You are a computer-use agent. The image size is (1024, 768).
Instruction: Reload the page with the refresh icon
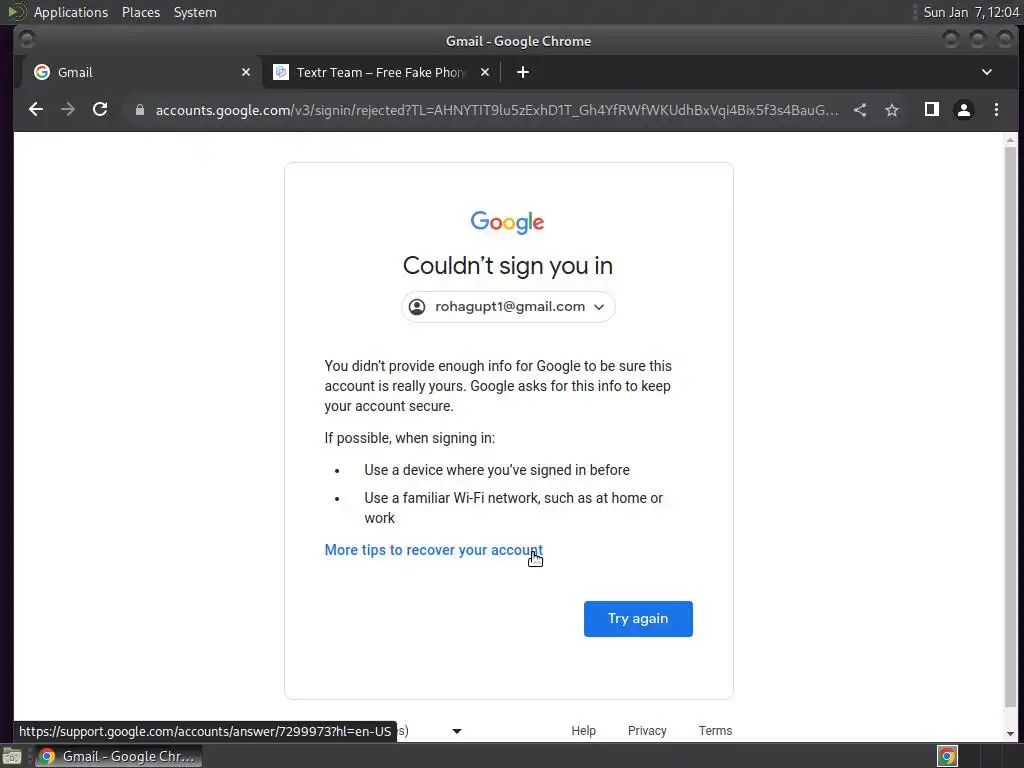100,110
